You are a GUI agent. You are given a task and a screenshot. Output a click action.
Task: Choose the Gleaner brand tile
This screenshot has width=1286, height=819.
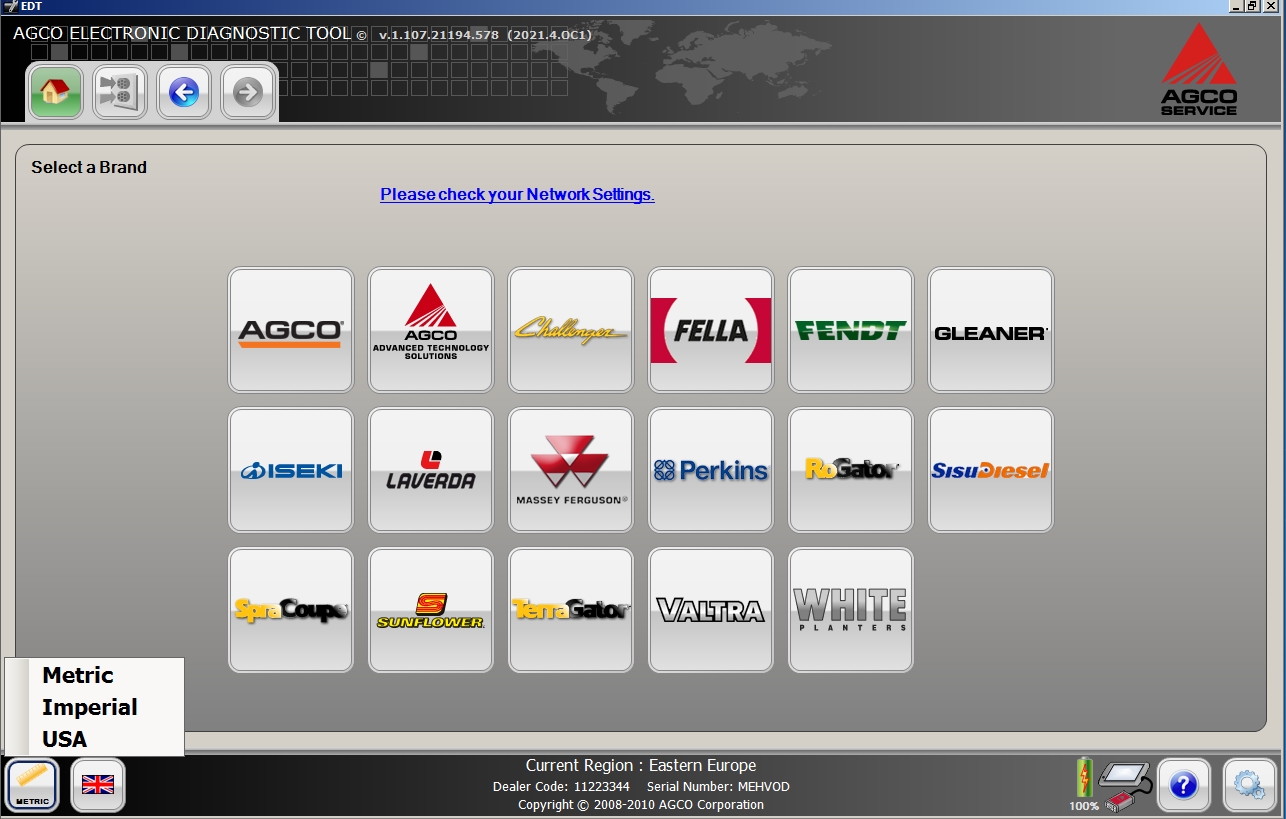pyautogui.click(x=991, y=330)
